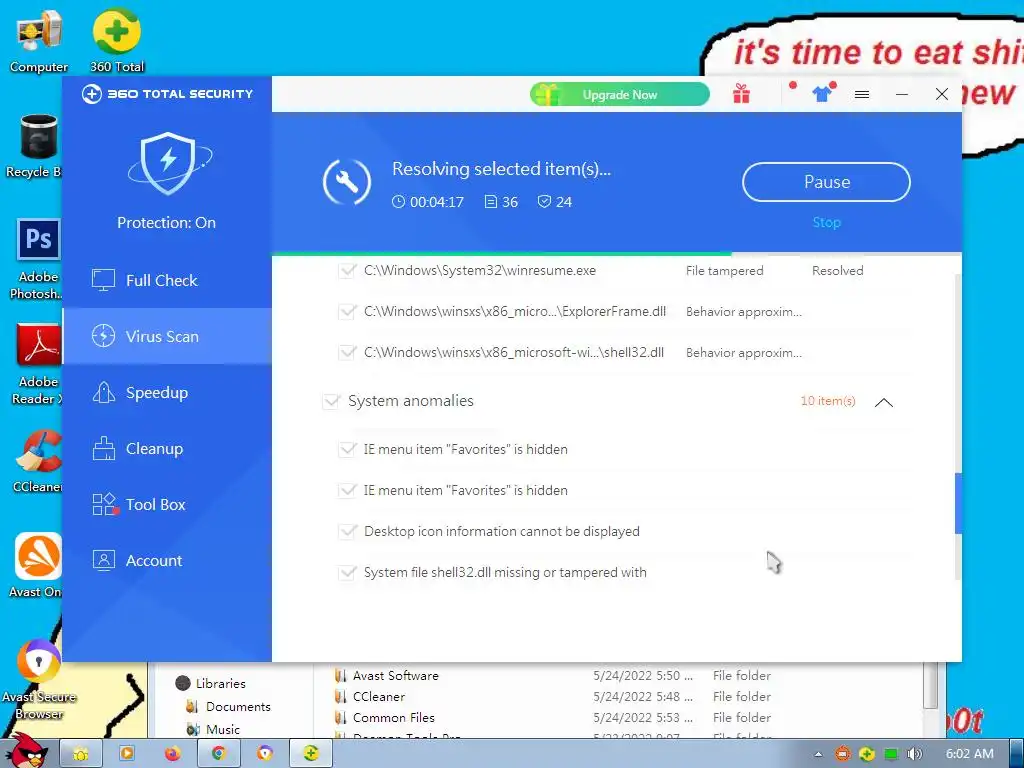Click the Protection: On status text
Viewport: 1024px width, 768px height.
click(167, 223)
